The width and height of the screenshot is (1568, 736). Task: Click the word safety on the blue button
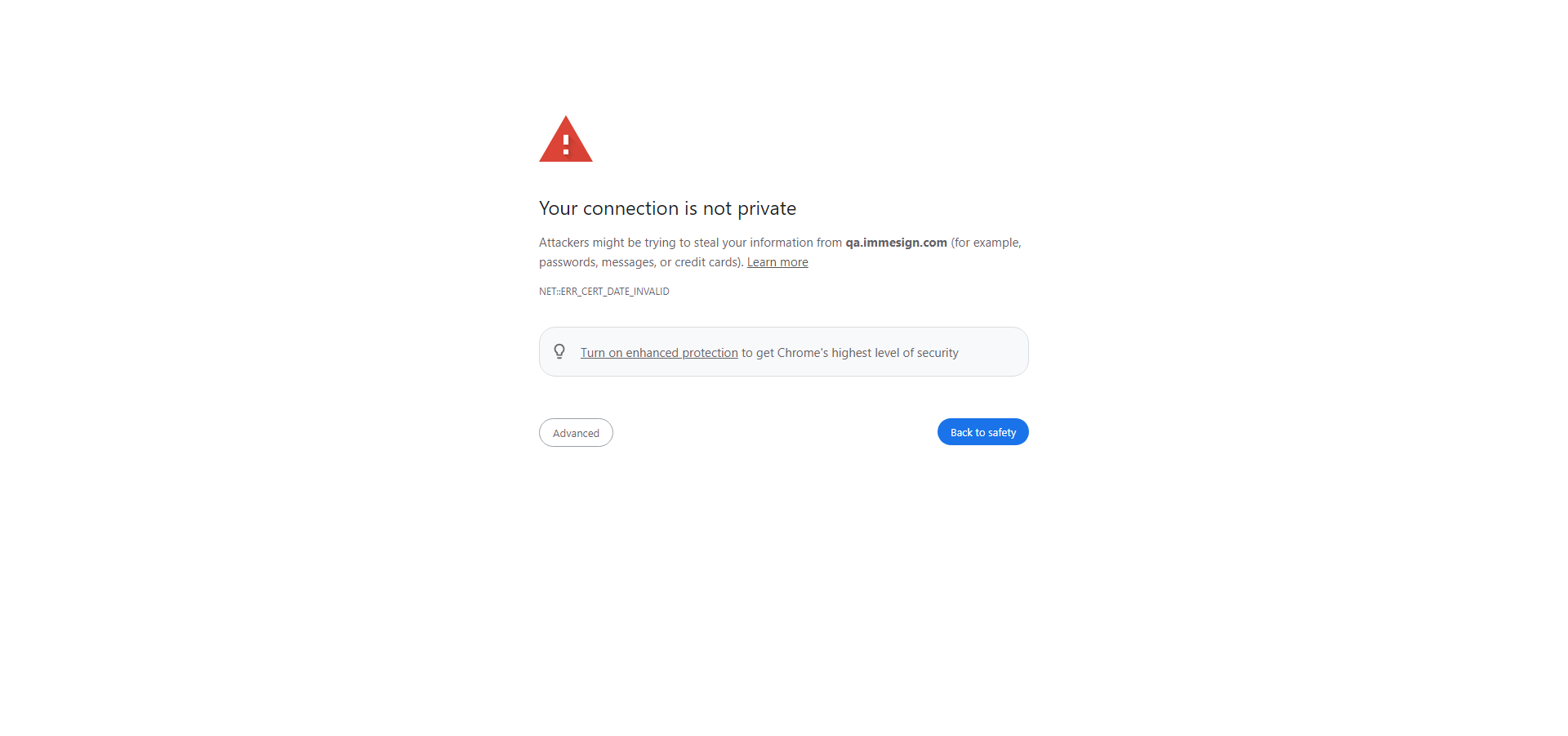(1002, 433)
